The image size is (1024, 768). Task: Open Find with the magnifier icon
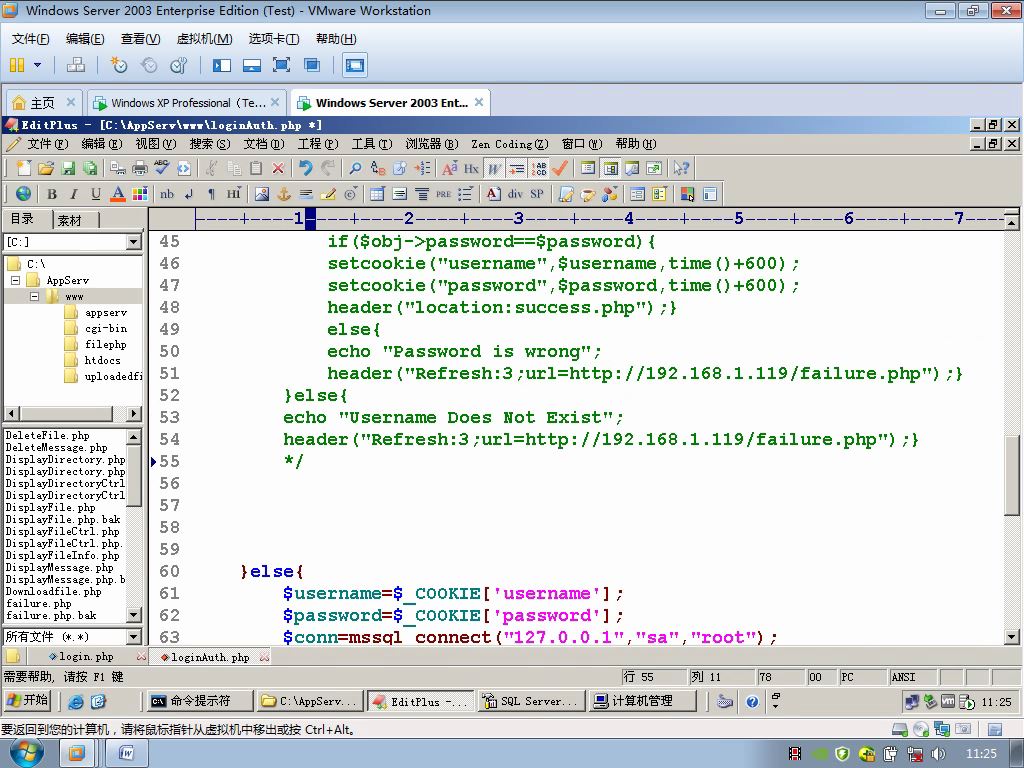click(355, 168)
